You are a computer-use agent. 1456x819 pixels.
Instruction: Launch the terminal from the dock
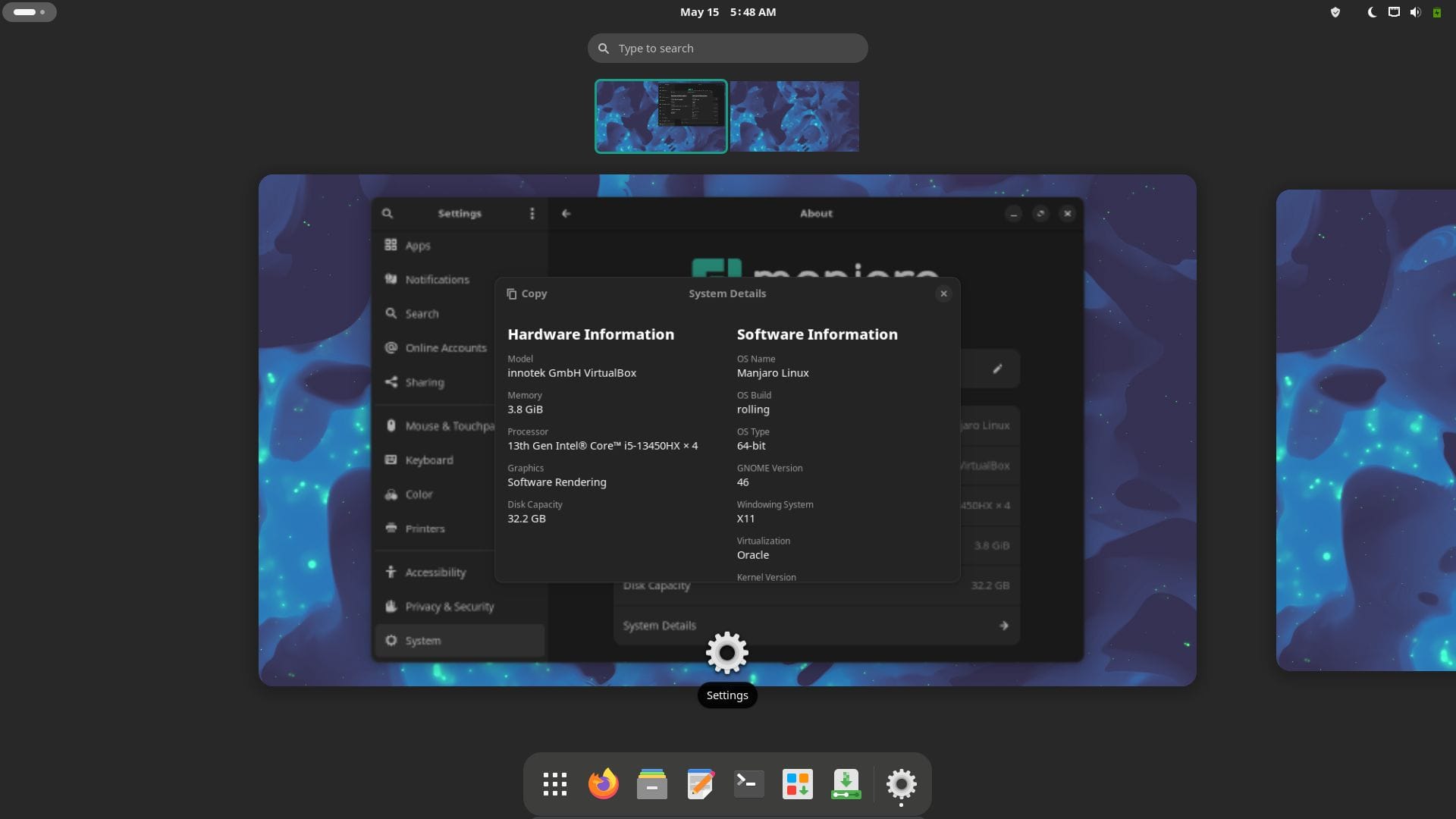pos(748,784)
